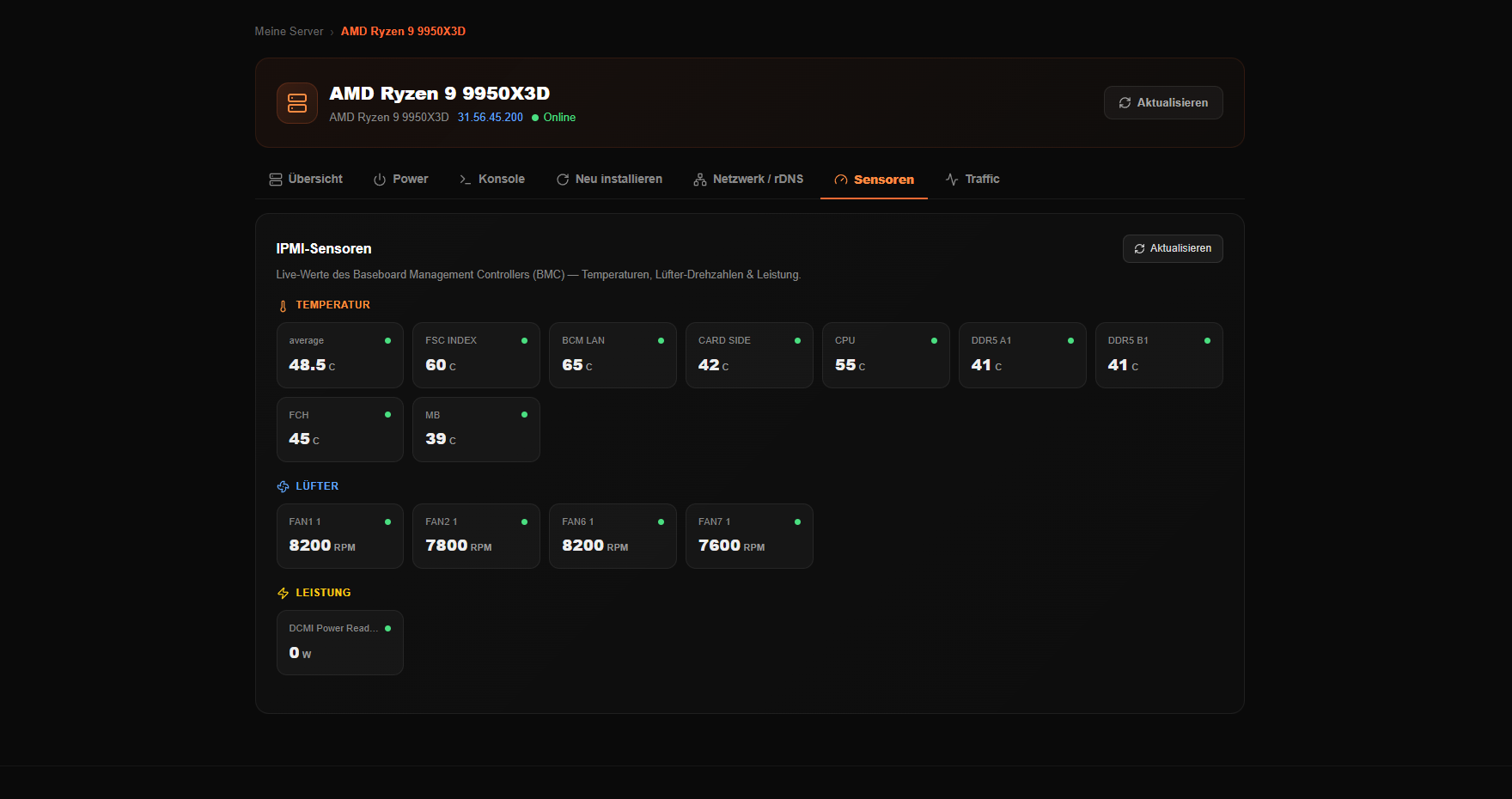Click the FAN1 1 8200 RPM value
The height and width of the screenshot is (799, 1512).
pyautogui.click(x=322, y=546)
